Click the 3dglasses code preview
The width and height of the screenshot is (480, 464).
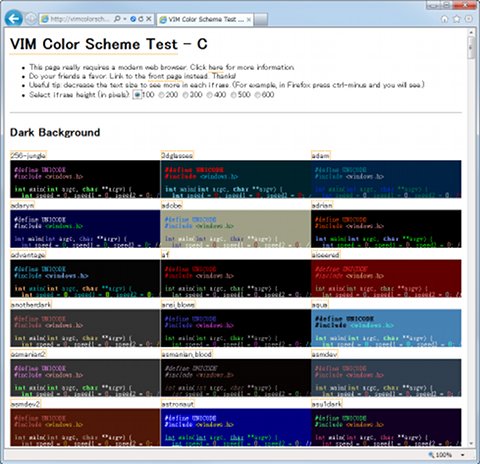(x=236, y=179)
